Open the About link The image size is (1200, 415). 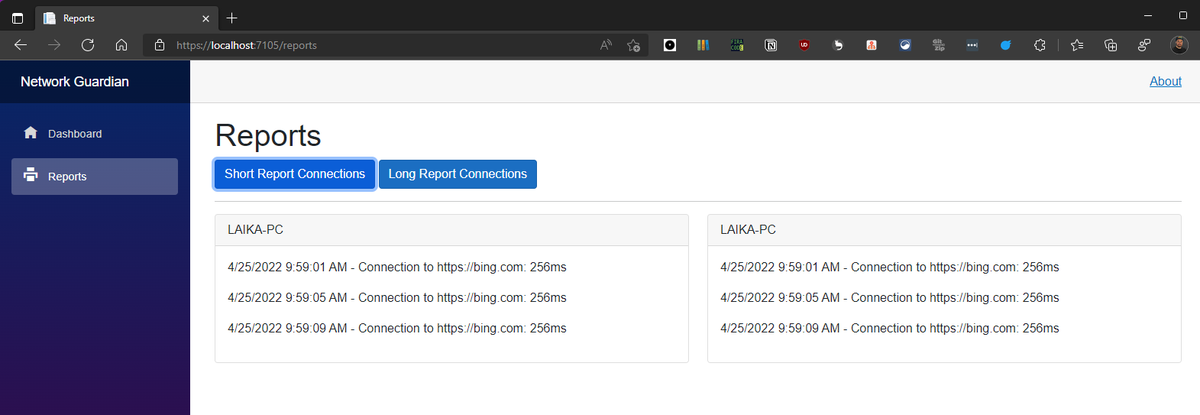coord(1165,81)
